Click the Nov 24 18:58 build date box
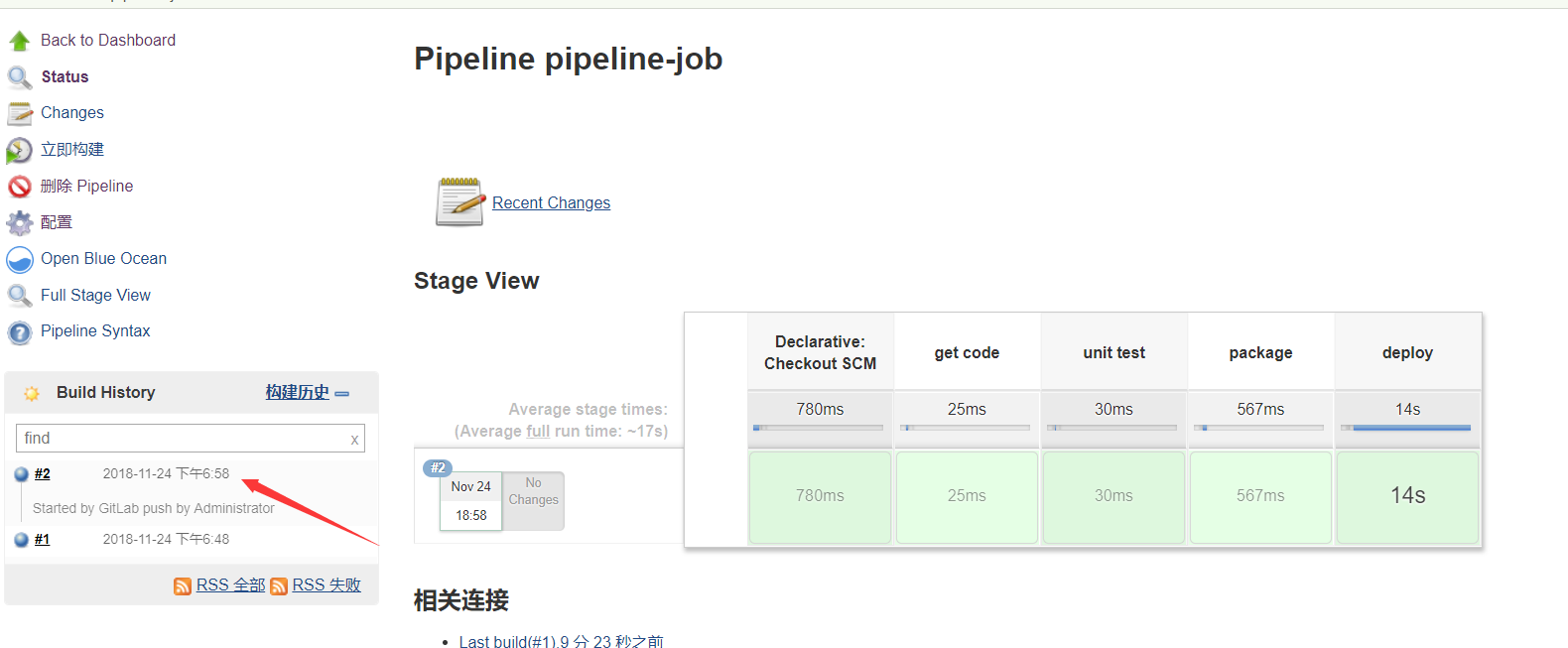1568x648 pixels. click(x=471, y=501)
